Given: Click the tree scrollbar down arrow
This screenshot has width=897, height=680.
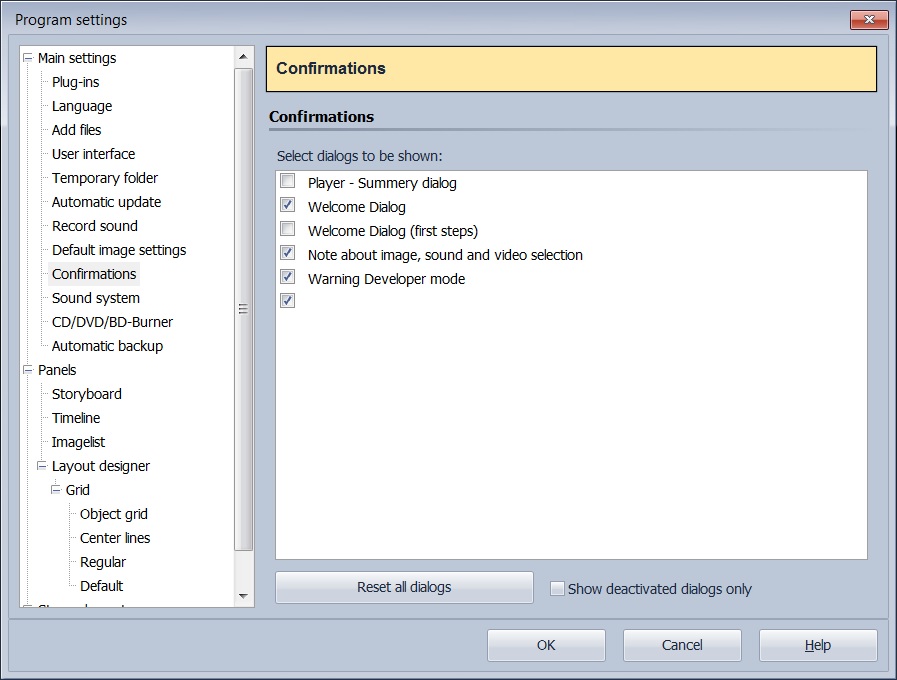Looking at the screenshot, I should point(243,595).
